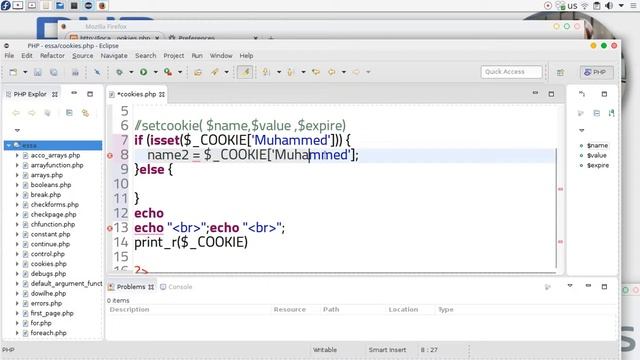
Task: Click the Search pencil toolbar icon
Action: [x=215, y=72]
